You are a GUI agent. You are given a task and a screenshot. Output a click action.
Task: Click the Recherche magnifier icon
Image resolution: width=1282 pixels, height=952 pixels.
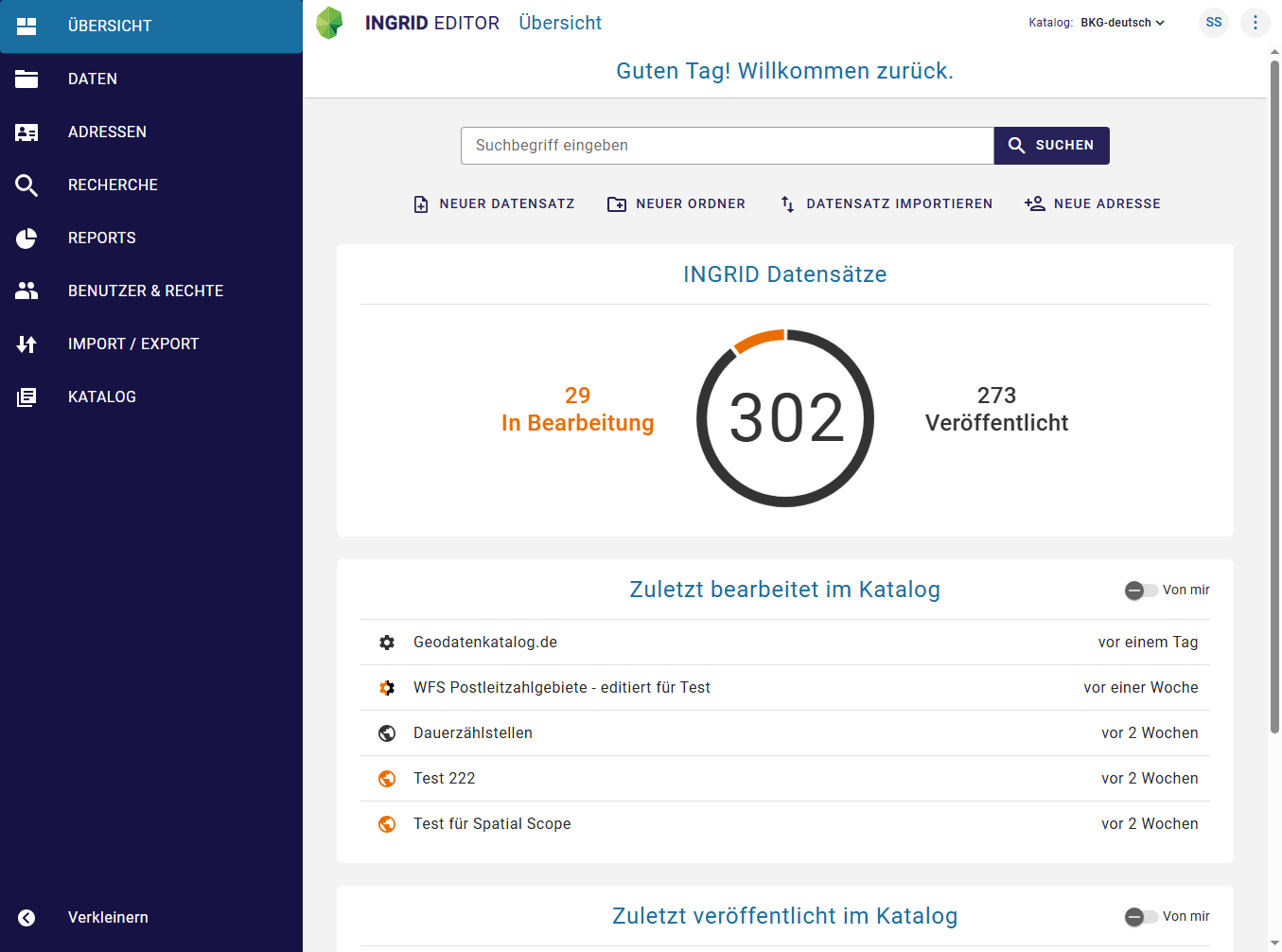26,185
